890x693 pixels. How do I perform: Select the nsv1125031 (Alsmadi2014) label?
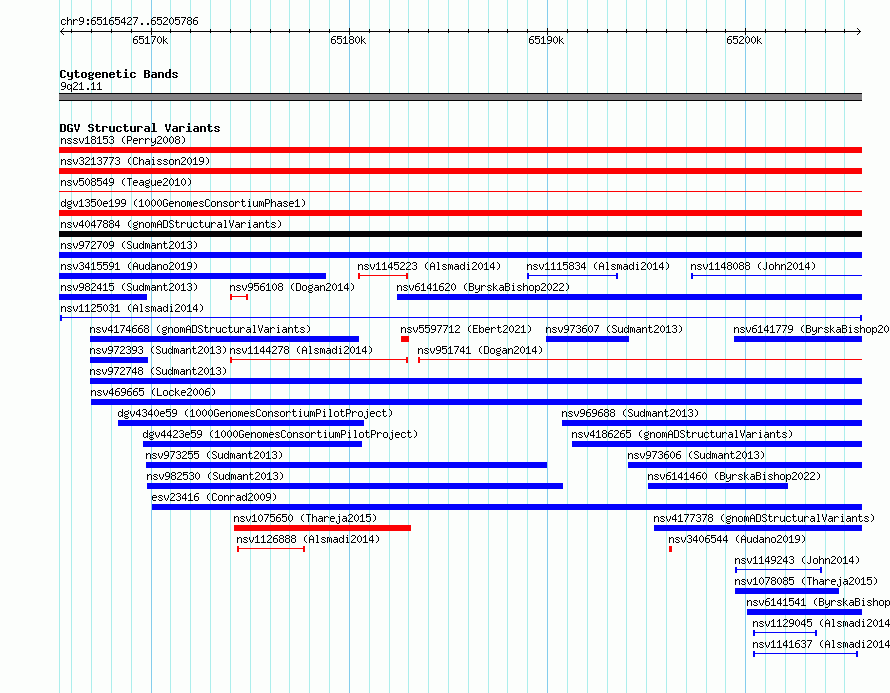[132, 308]
